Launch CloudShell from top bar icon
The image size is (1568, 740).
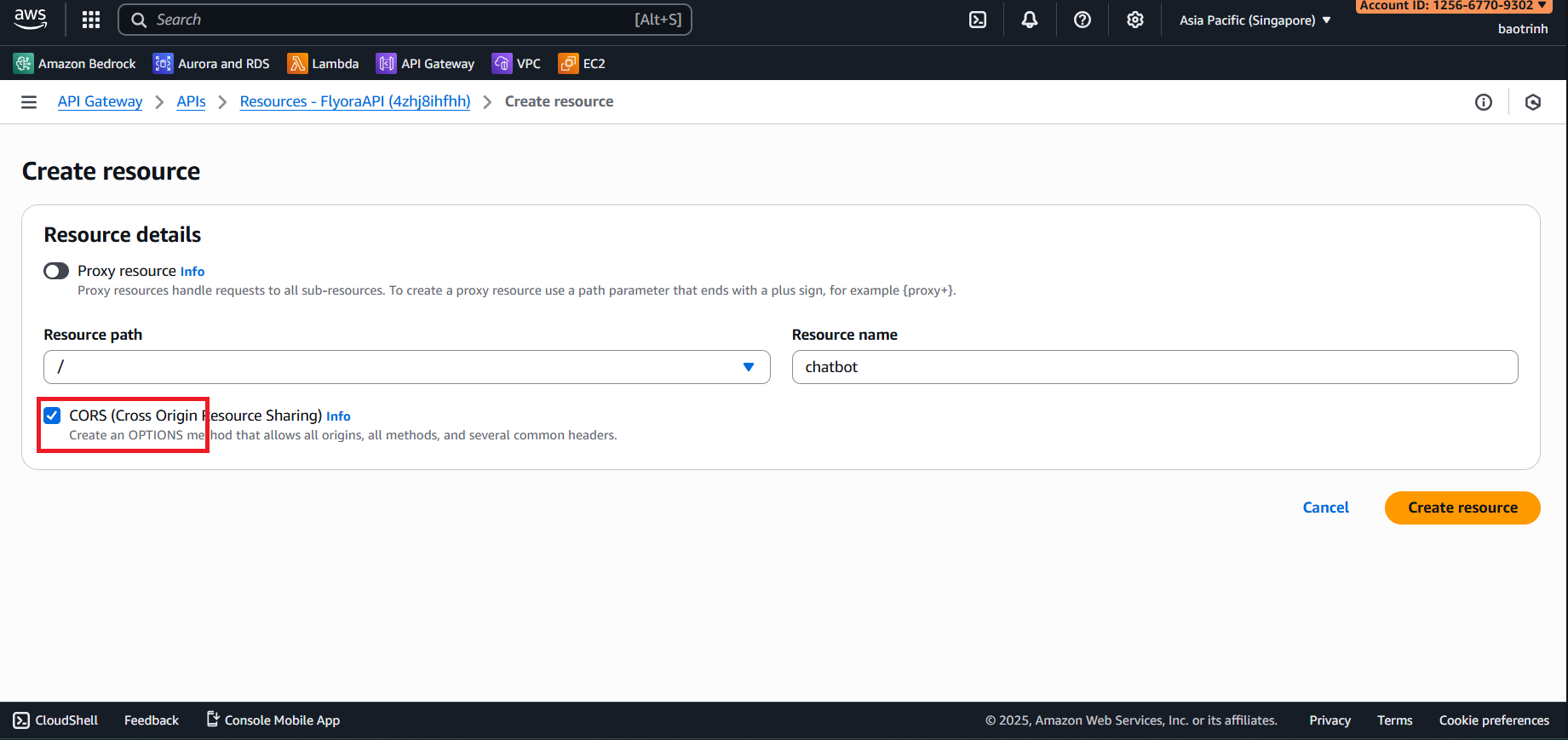point(978,20)
